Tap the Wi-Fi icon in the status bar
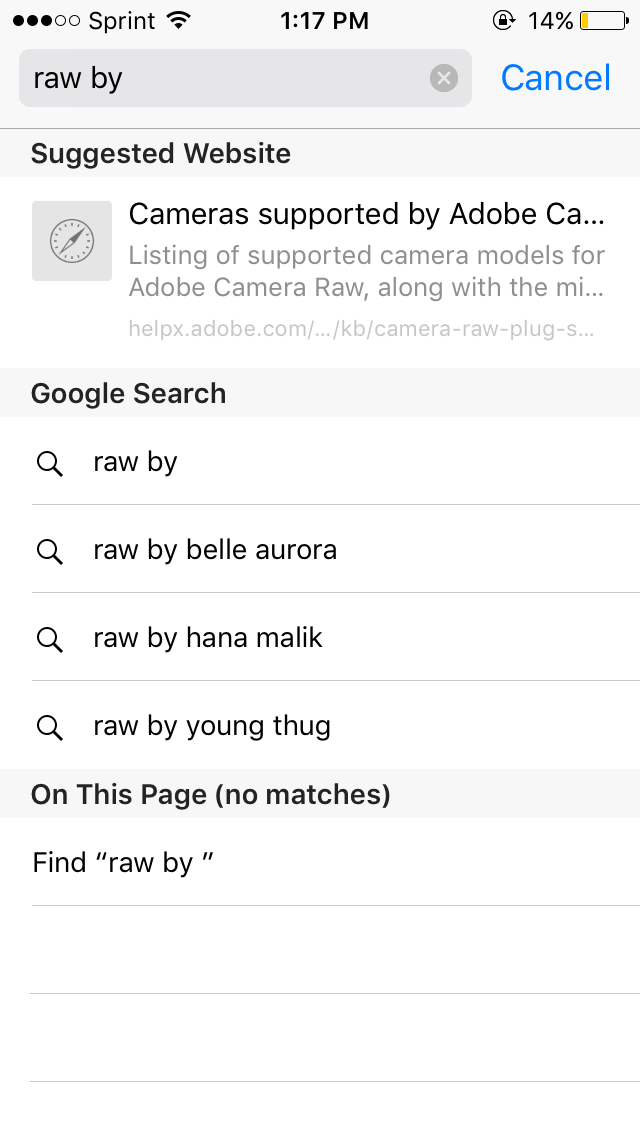640x1136 pixels. [178, 20]
